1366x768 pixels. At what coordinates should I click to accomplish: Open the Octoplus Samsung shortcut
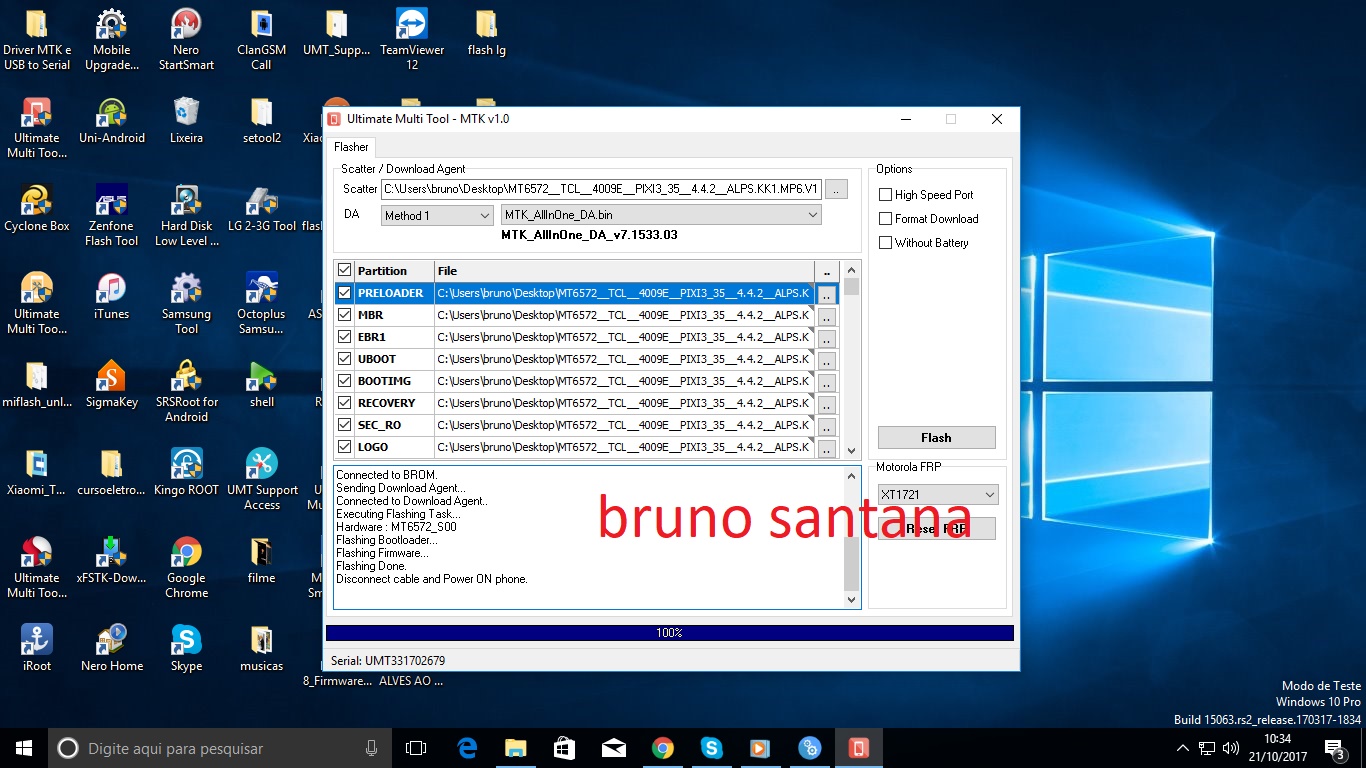[261, 304]
